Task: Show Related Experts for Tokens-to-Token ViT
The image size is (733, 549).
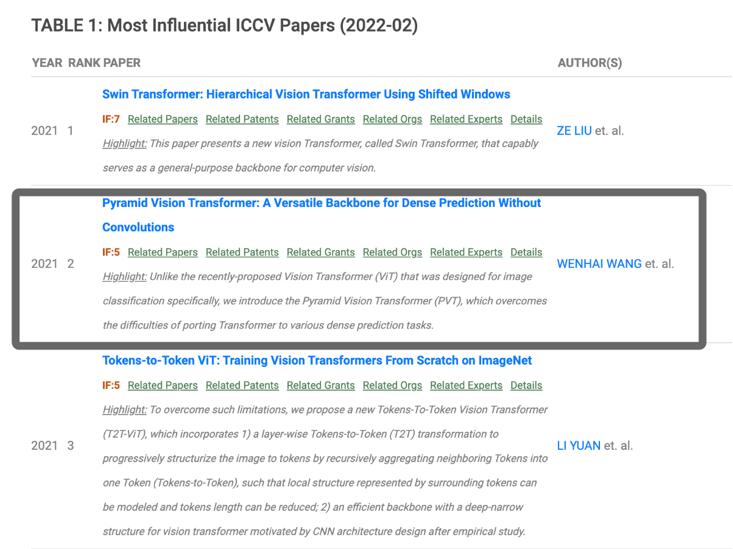Action: (x=466, y=385)
